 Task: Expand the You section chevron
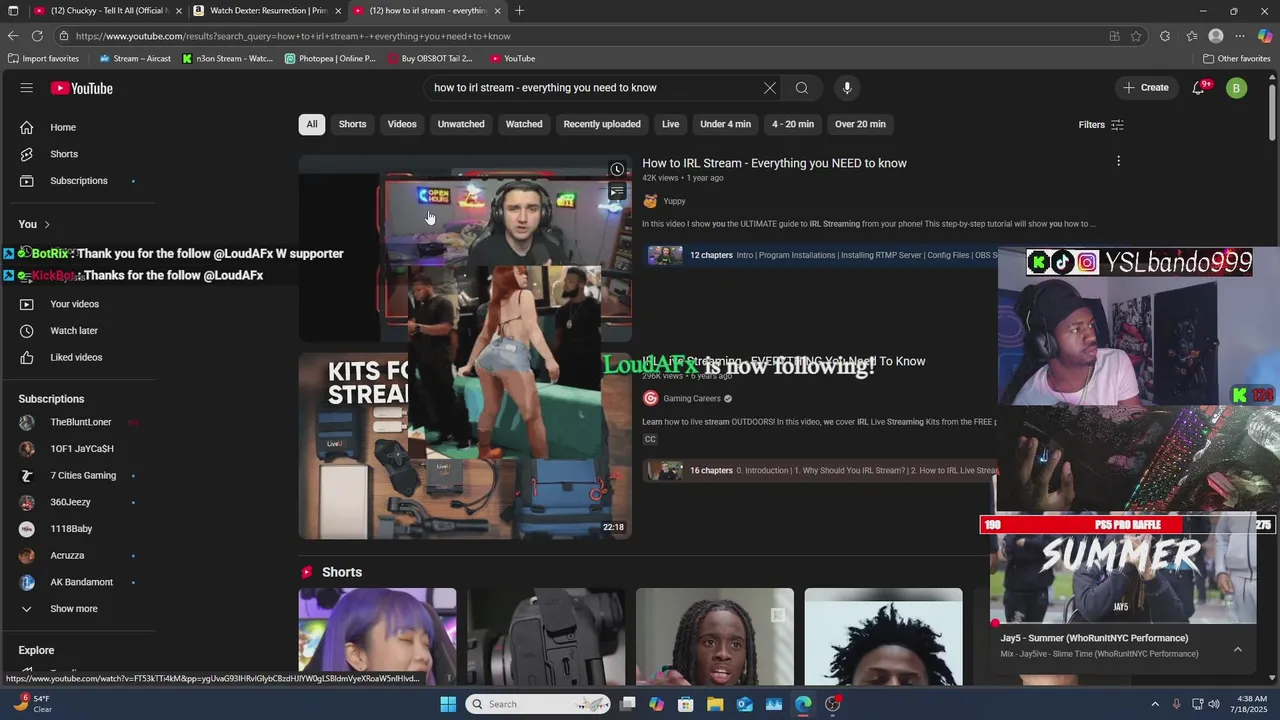click(47, 225)
